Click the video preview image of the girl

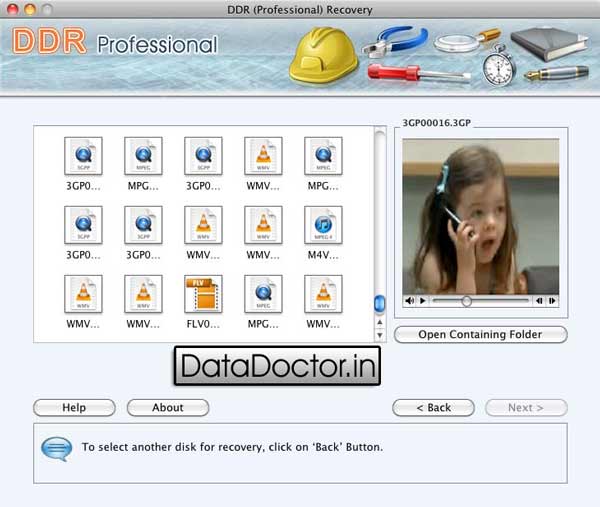pyautogui.click(x=481, y=217)
